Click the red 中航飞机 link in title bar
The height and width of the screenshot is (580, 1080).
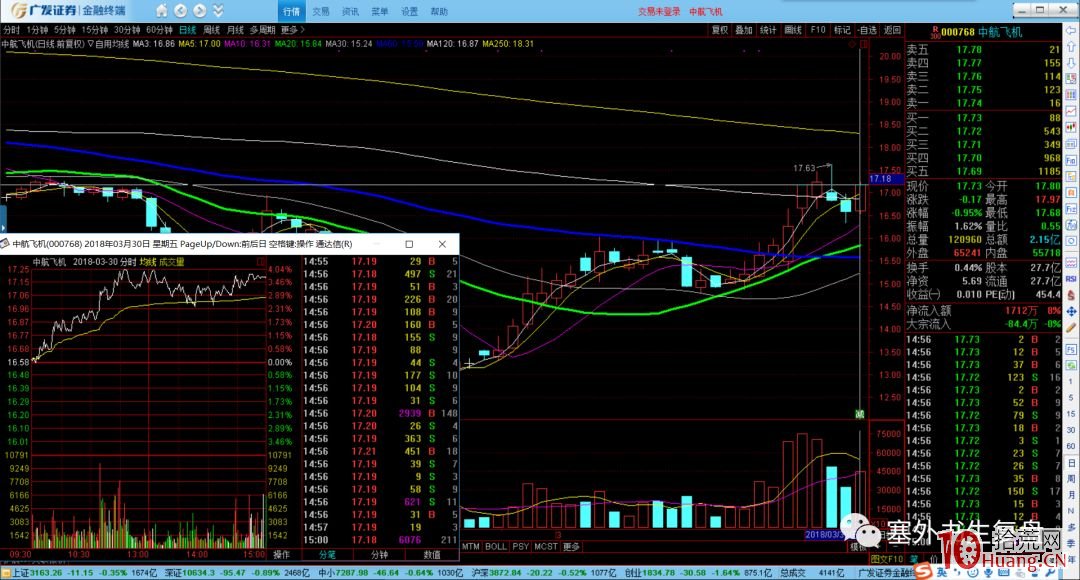(706, 12)
